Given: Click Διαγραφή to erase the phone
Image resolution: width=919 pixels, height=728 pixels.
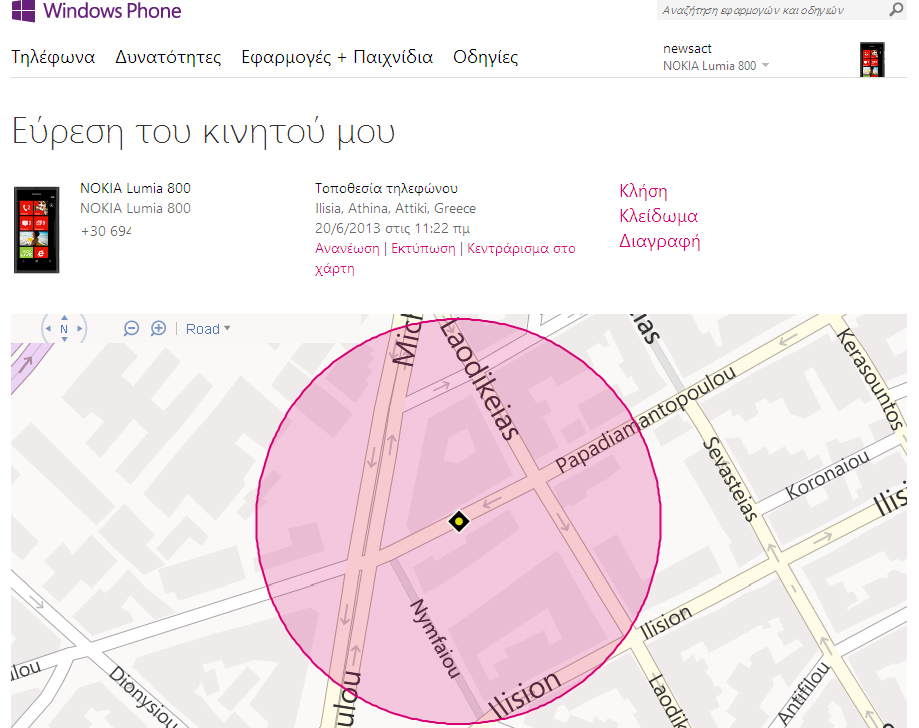Looking at the screenshot, I should coord(659,241).
